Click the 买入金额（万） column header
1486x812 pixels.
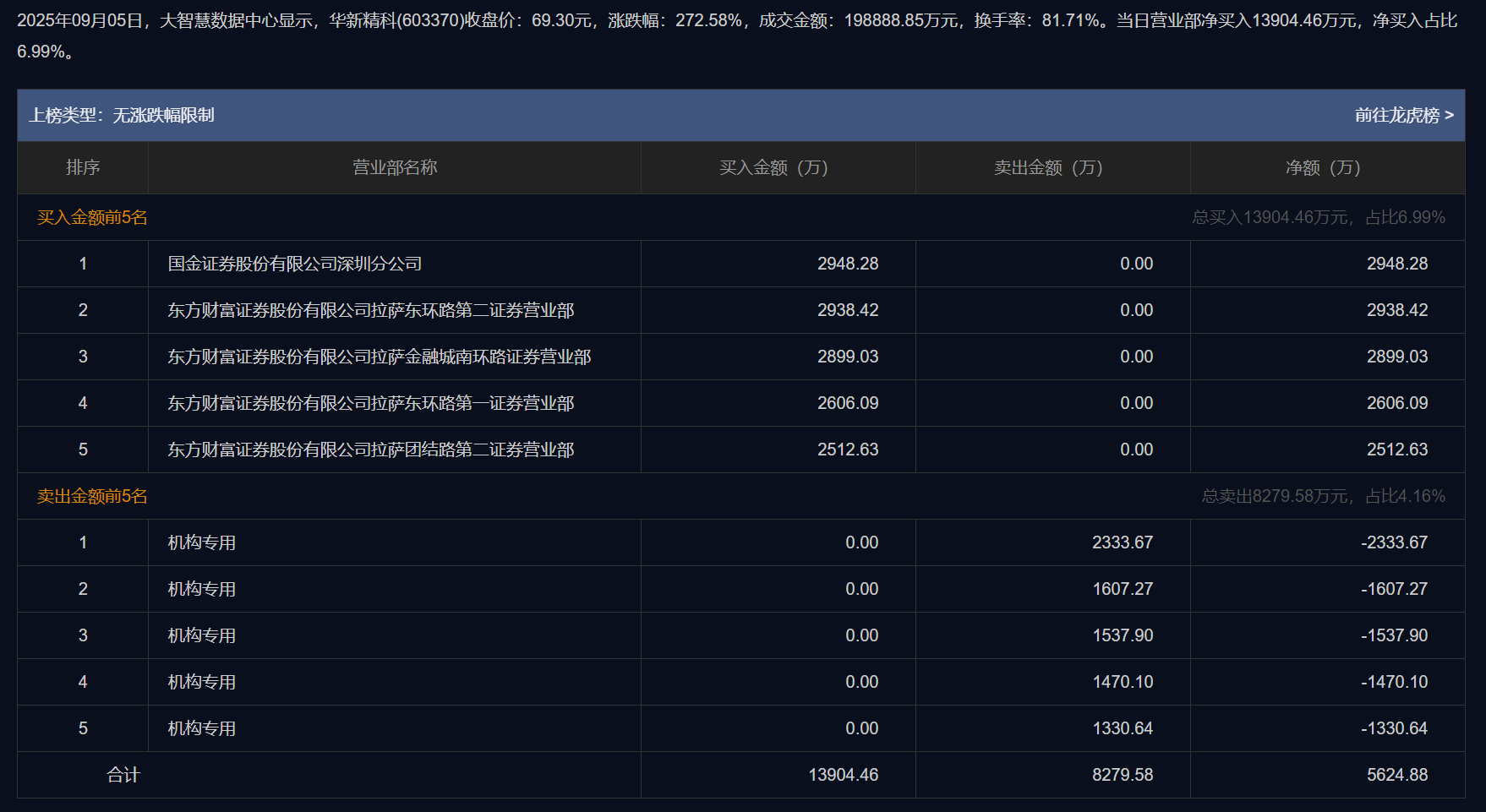pos(773,167)
